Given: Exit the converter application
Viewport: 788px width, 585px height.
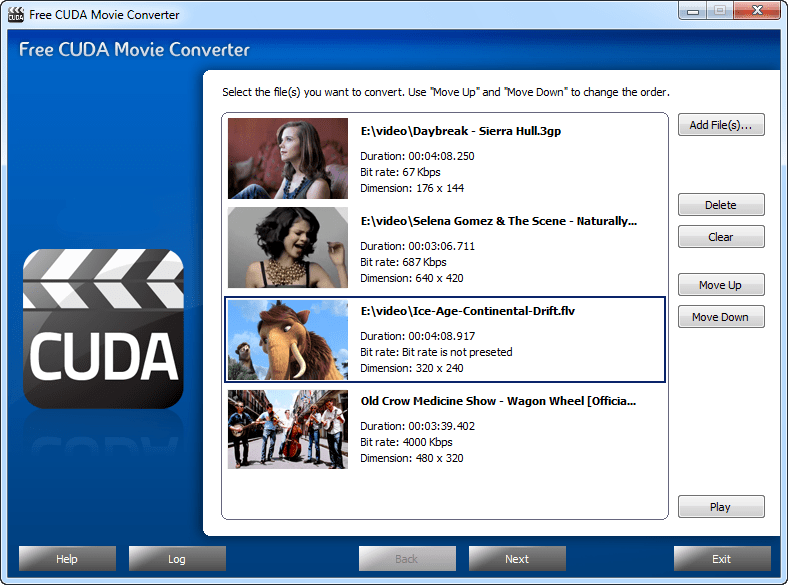Looking at the screenshot, I should [x=722, y=559].
